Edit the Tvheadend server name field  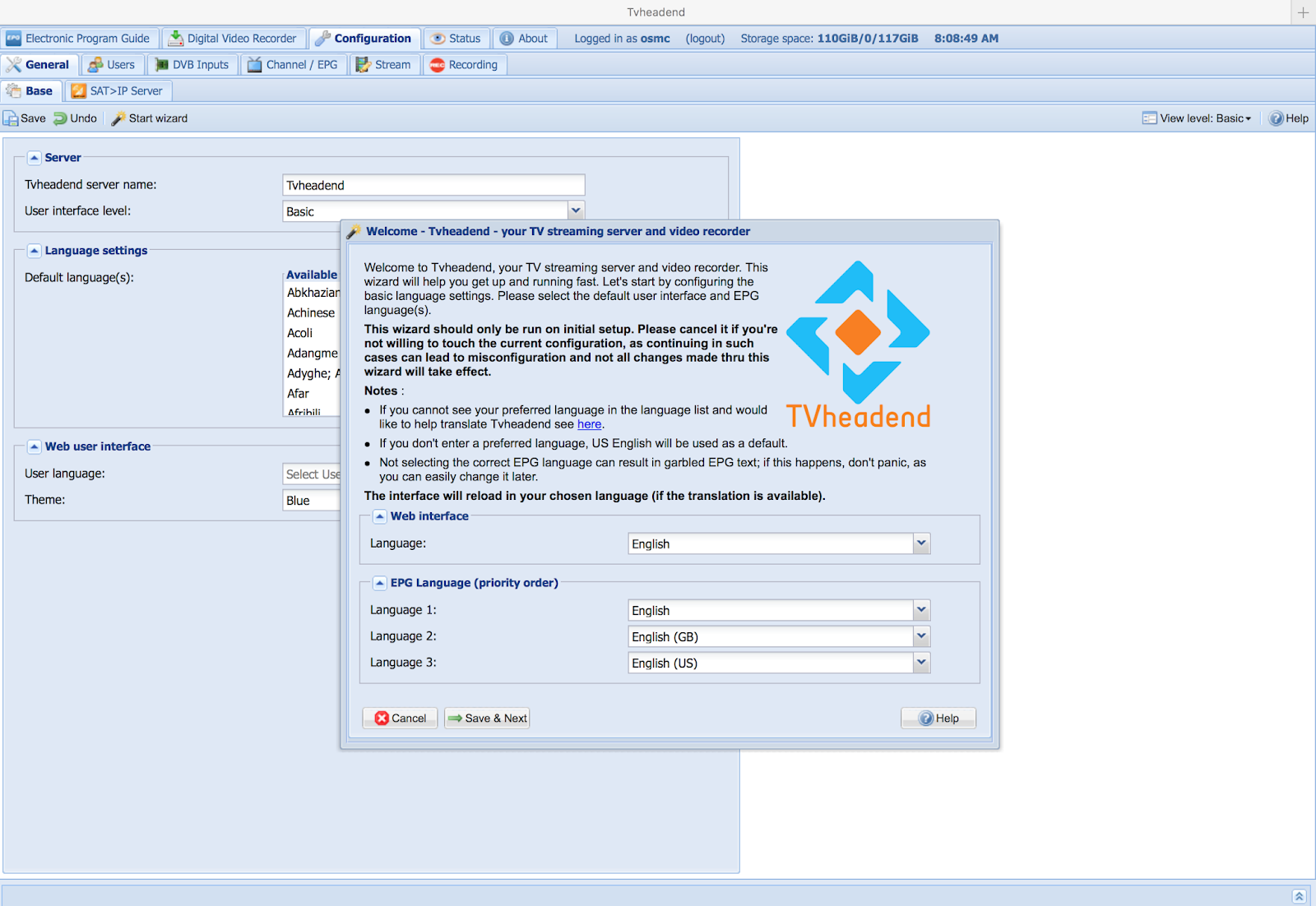[433, 185]
